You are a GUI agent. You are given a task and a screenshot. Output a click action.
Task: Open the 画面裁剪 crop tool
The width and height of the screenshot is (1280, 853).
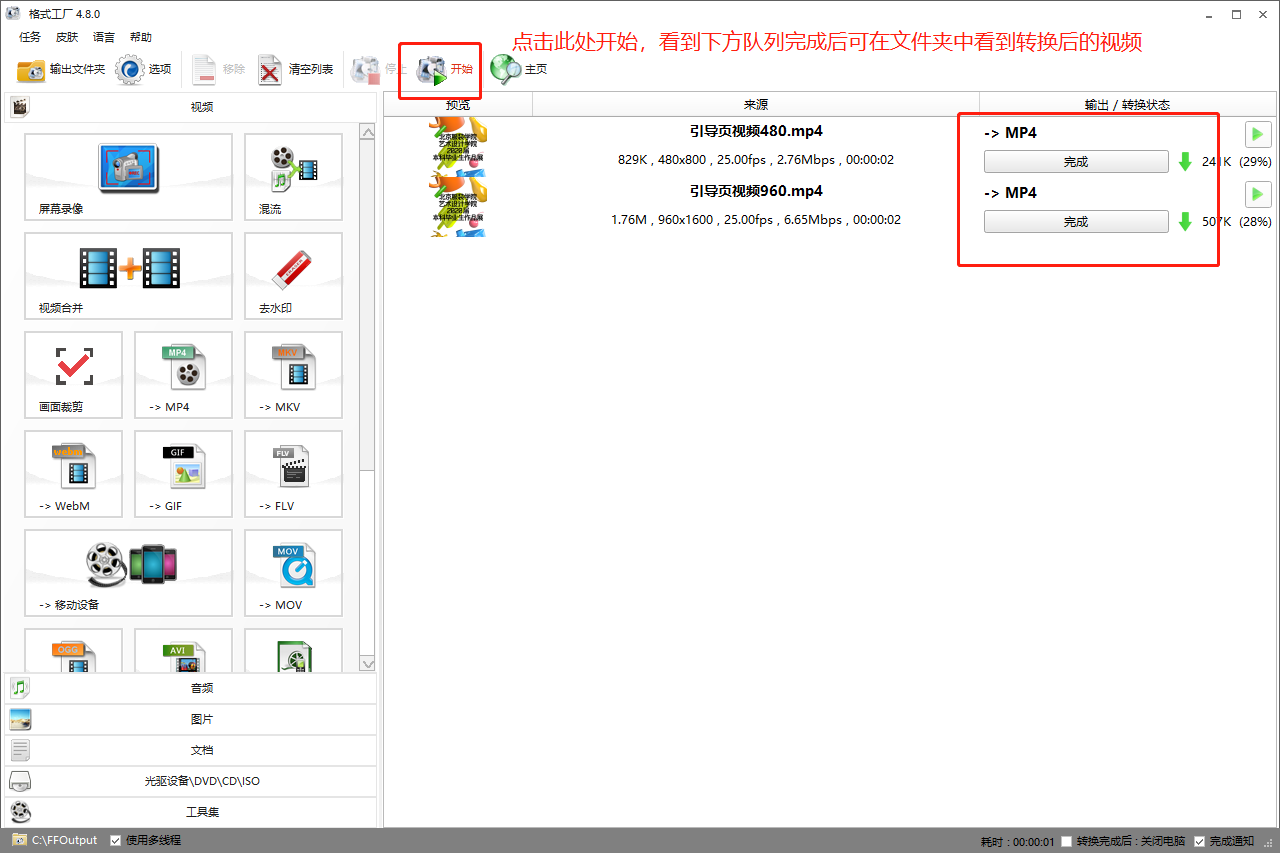tap(73, 375)
